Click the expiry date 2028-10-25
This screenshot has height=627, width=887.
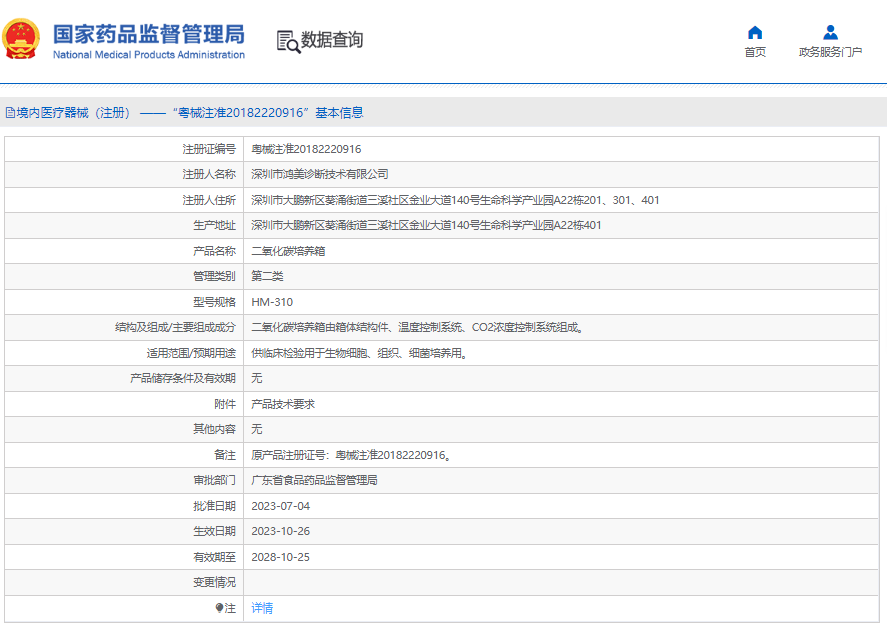pyautogui.click(x=280, y=557)
